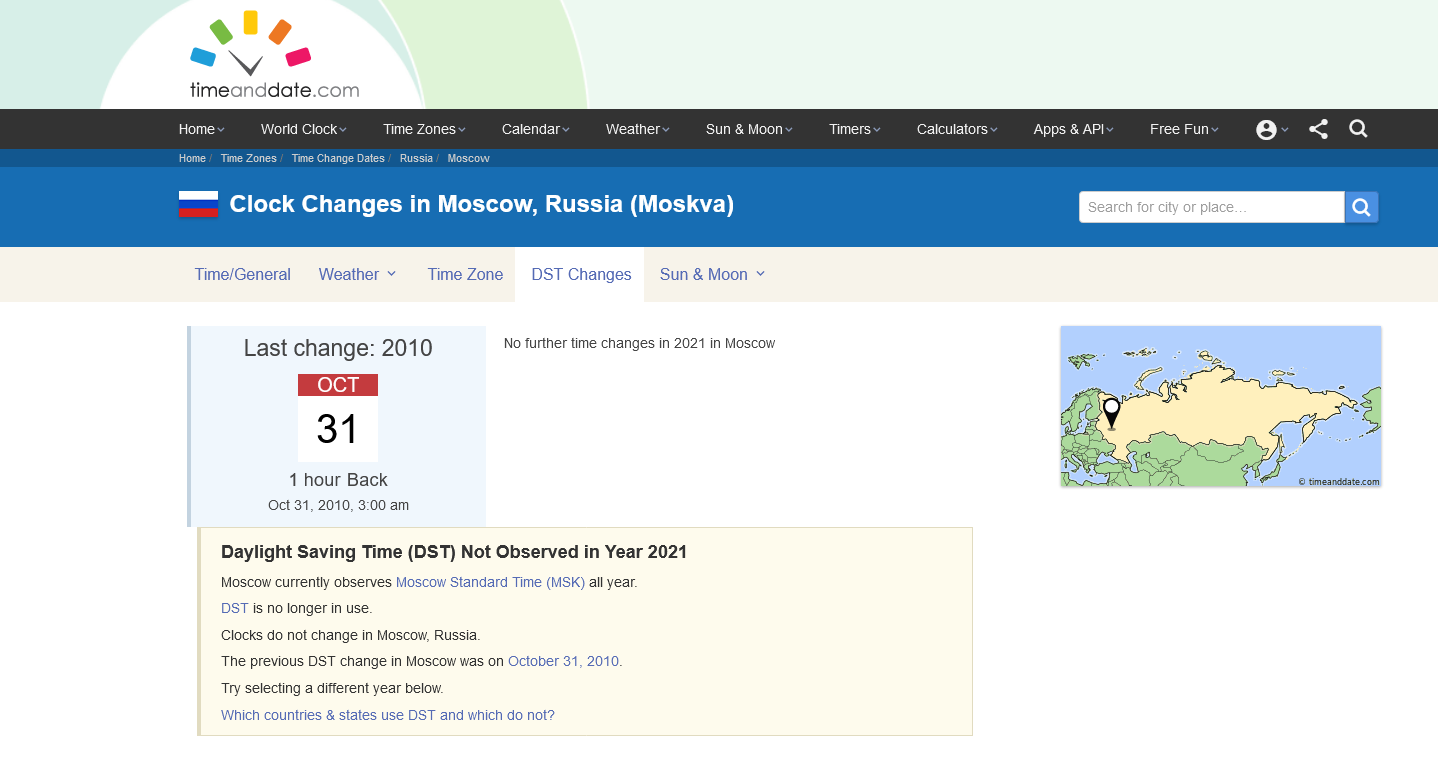
Task: Open the Free Fun menu
Action: coord(1185,129)
